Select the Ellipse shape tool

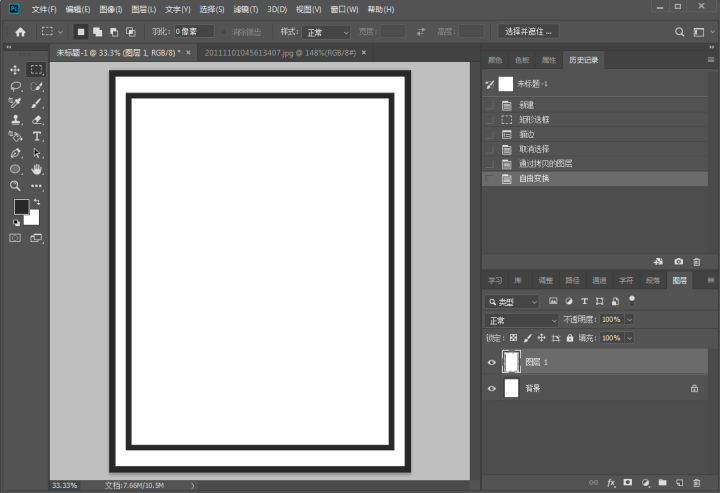(x=15, y=169)
